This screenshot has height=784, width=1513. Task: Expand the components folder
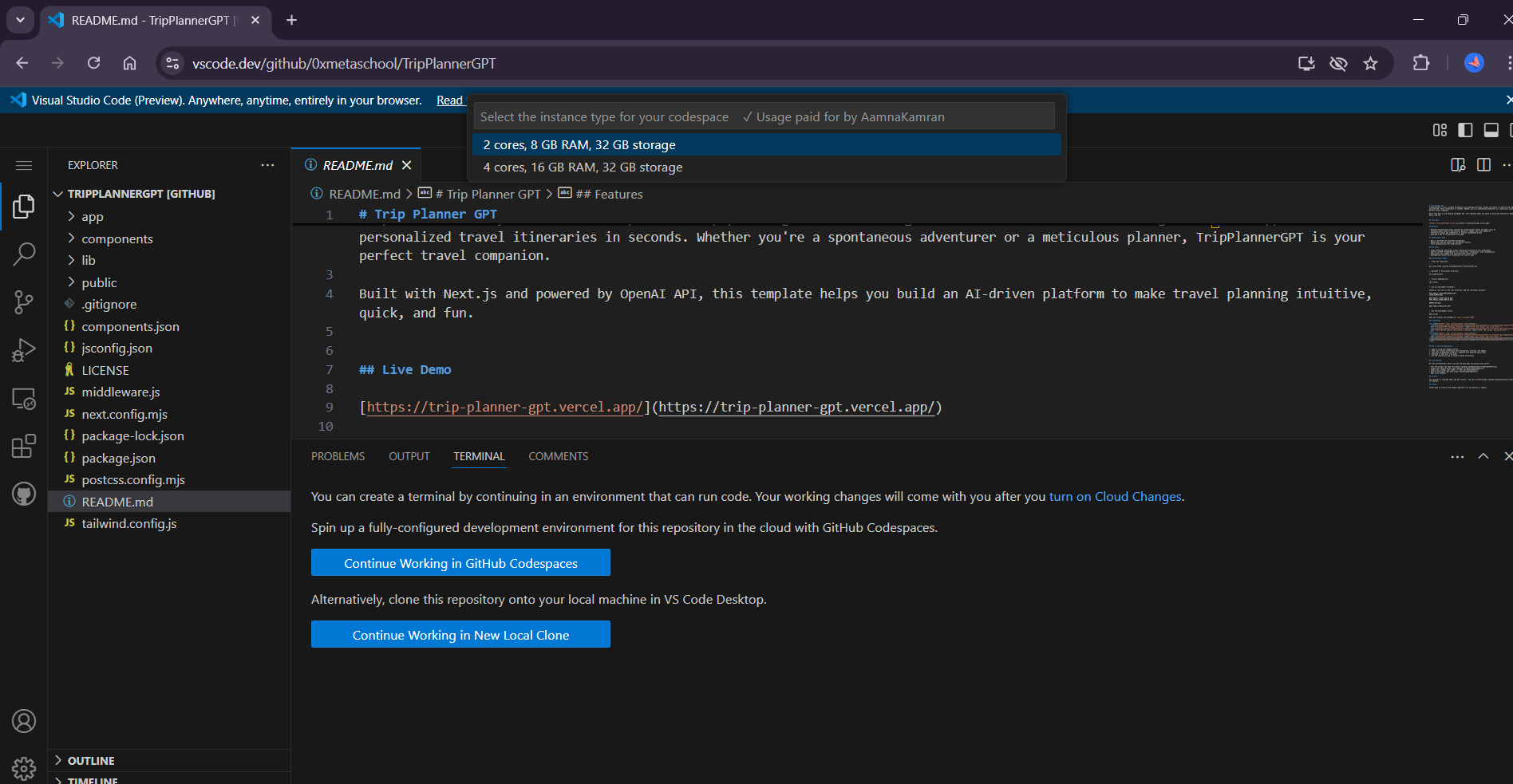(x=117, y=238)
